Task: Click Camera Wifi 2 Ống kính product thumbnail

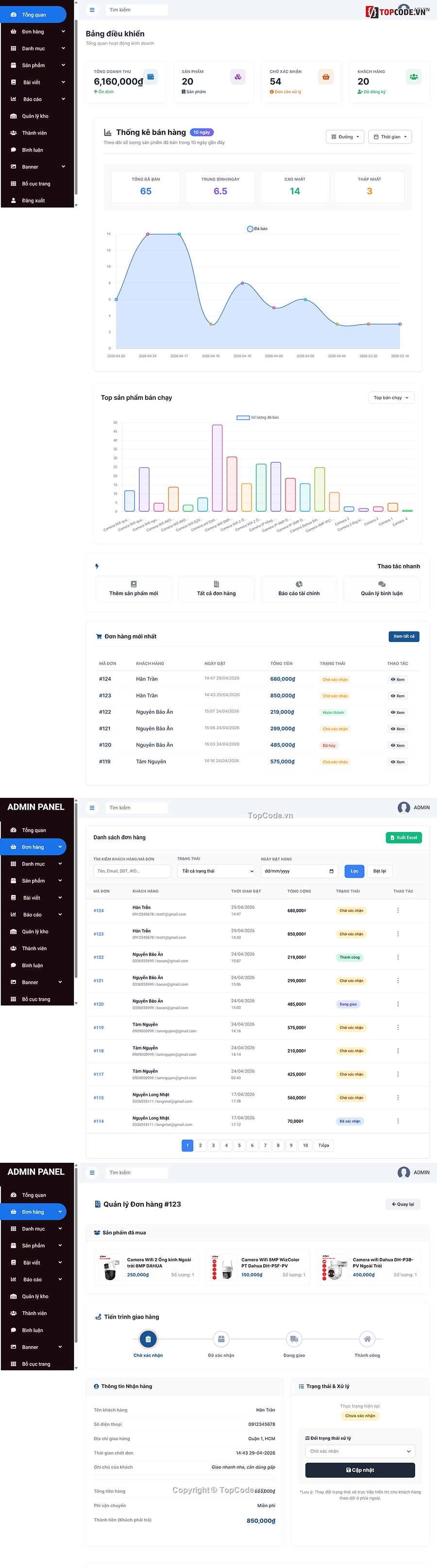Action: coord(110,1267)
